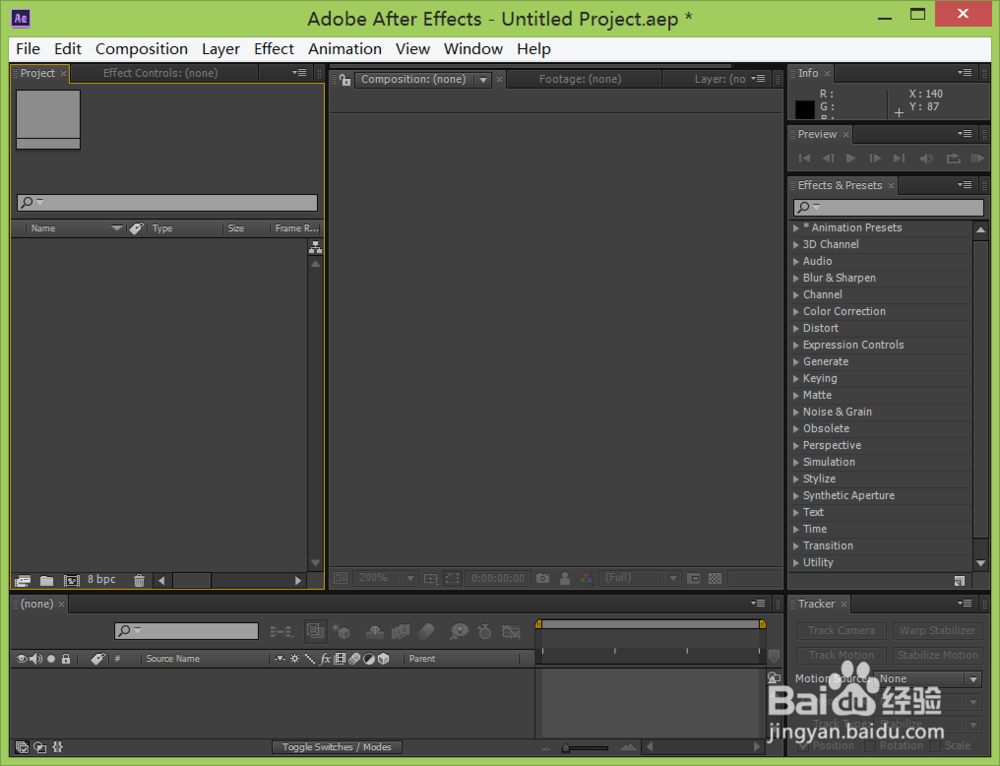Click the composition marker bin icon

[774, 656]
